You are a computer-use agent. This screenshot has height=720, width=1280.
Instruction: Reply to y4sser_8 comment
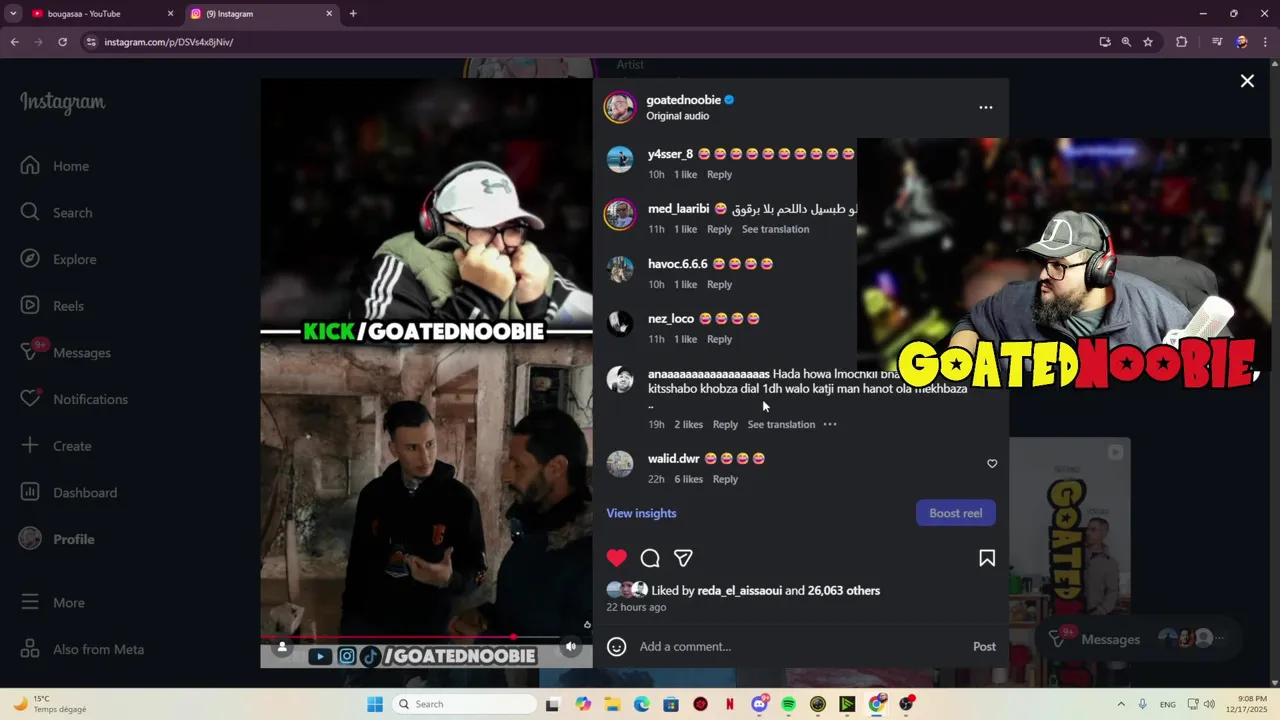pos(719,175)
